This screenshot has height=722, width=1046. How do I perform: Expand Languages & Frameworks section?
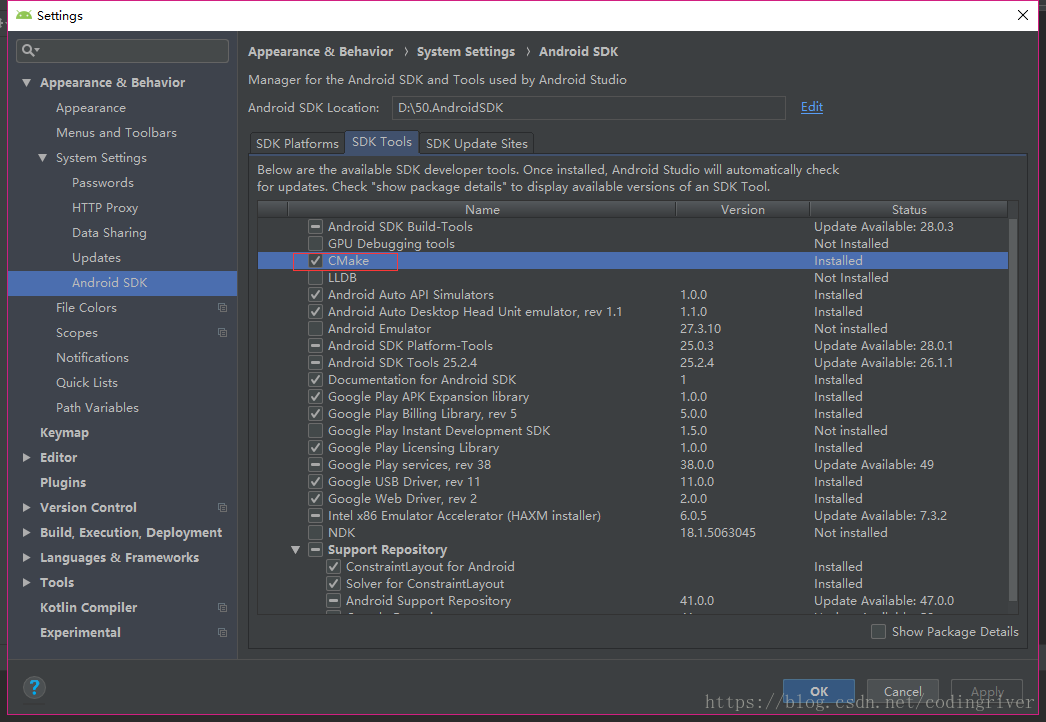tap(27, 558)
